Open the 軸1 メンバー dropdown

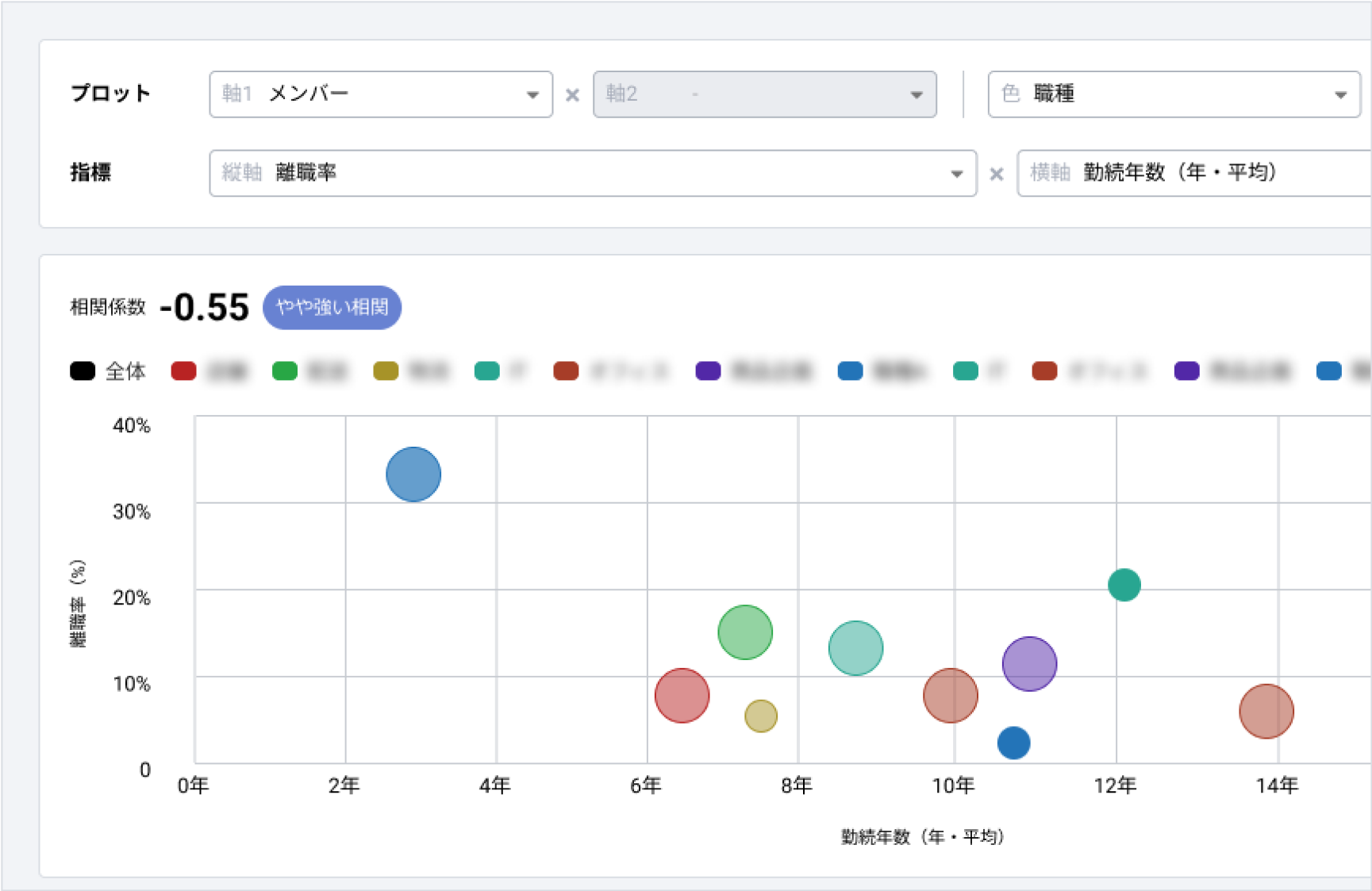pyautogui.click(x=381, y=94)
